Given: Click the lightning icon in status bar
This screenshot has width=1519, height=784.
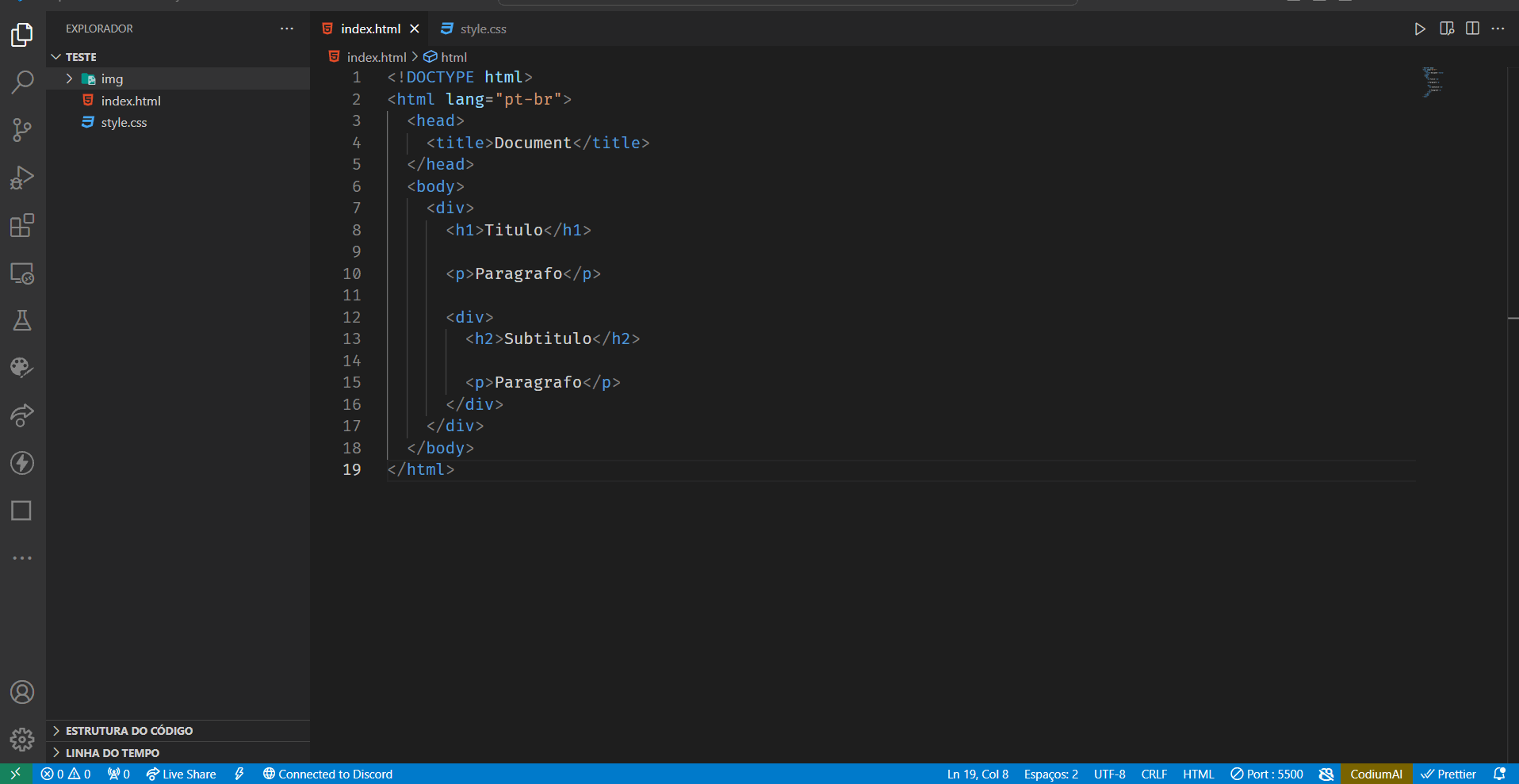Looking at the screenshot, I should tap(239, 774).
